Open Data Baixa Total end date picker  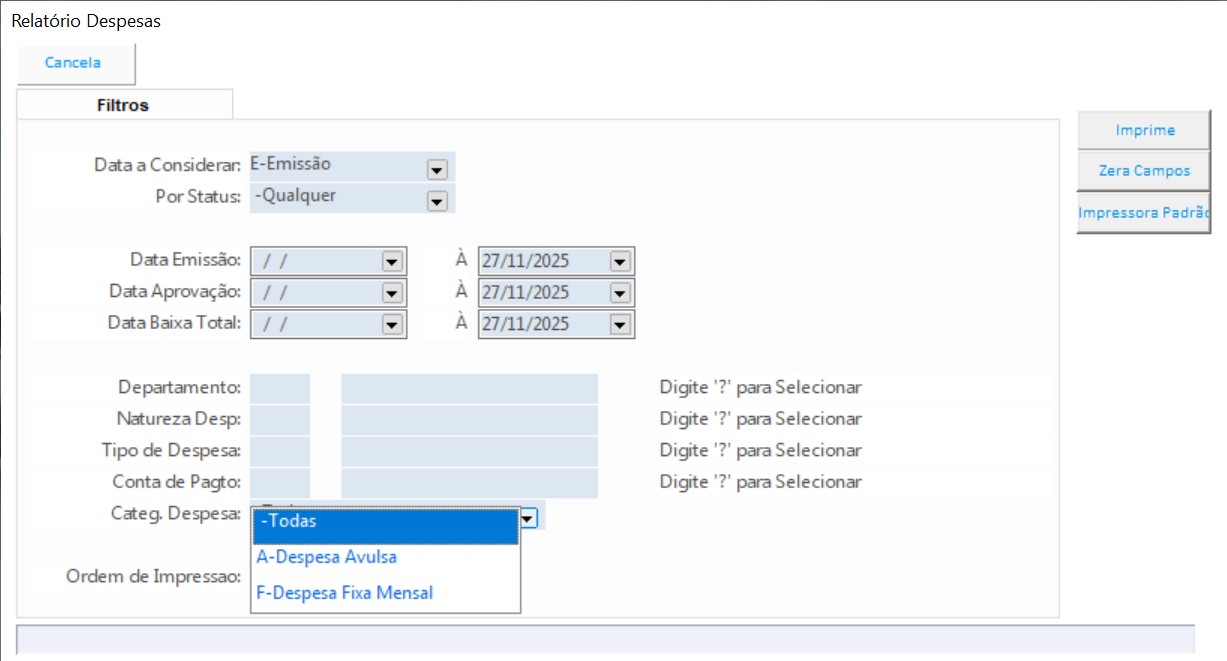620,325
